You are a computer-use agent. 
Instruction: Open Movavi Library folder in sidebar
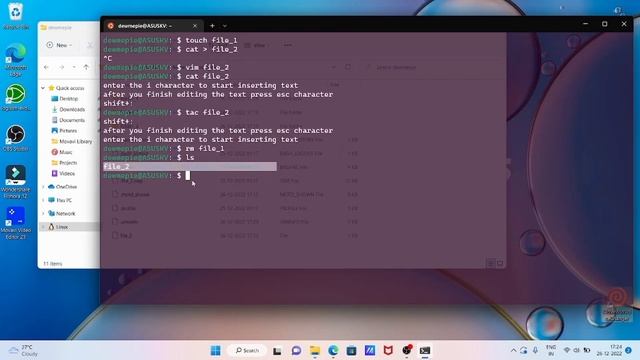point(72,141)
